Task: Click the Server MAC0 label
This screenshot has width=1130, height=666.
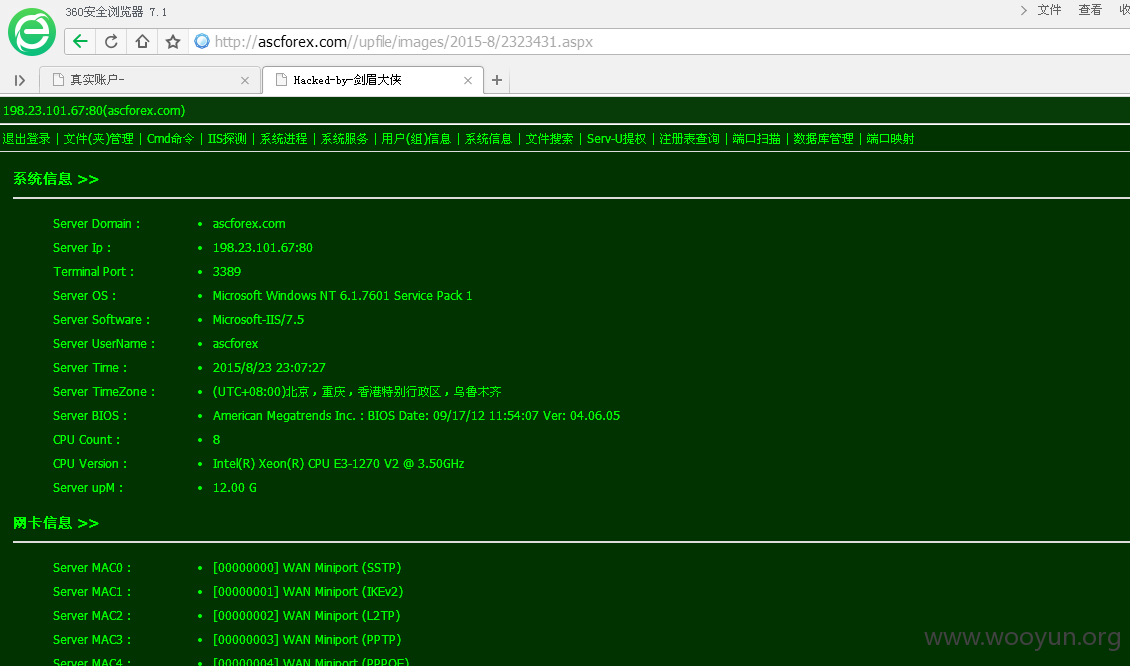Action: tap(92, 568)
